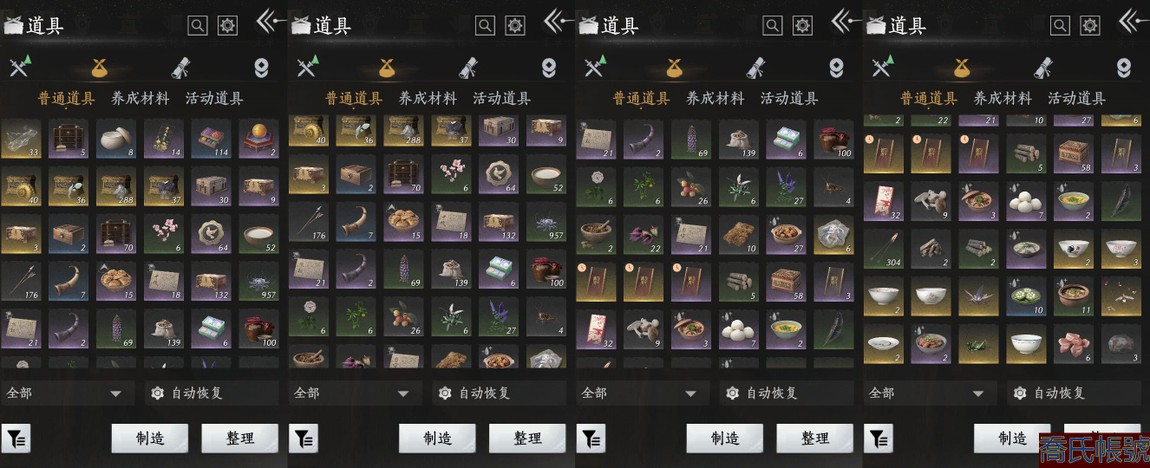
Task: Select the raw pink meat item showing 6
Action: point(1073,344)
